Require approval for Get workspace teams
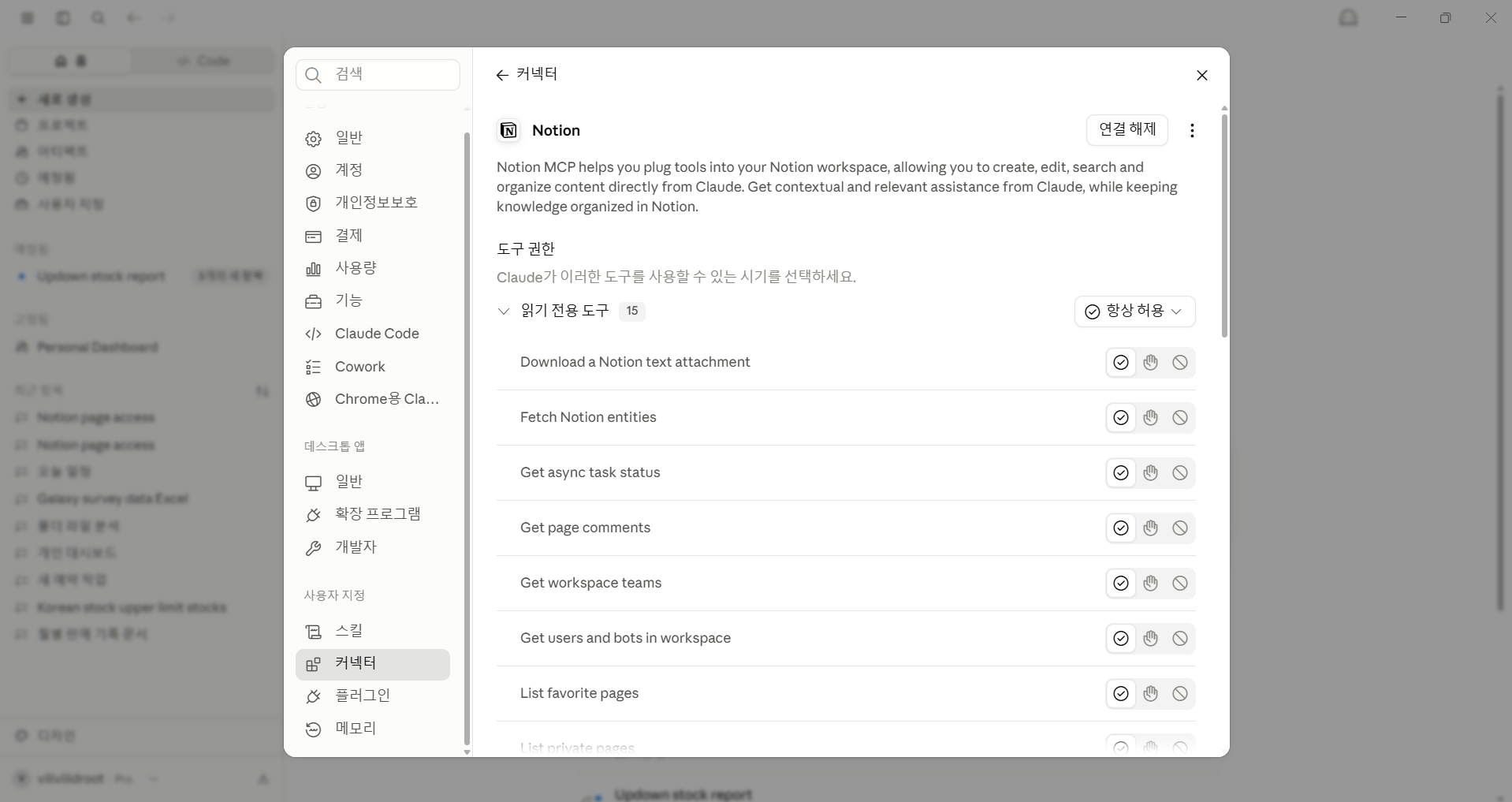The width and height of the screenshot is (1512, 802). pyautogui.click(x=1151, y=584)
